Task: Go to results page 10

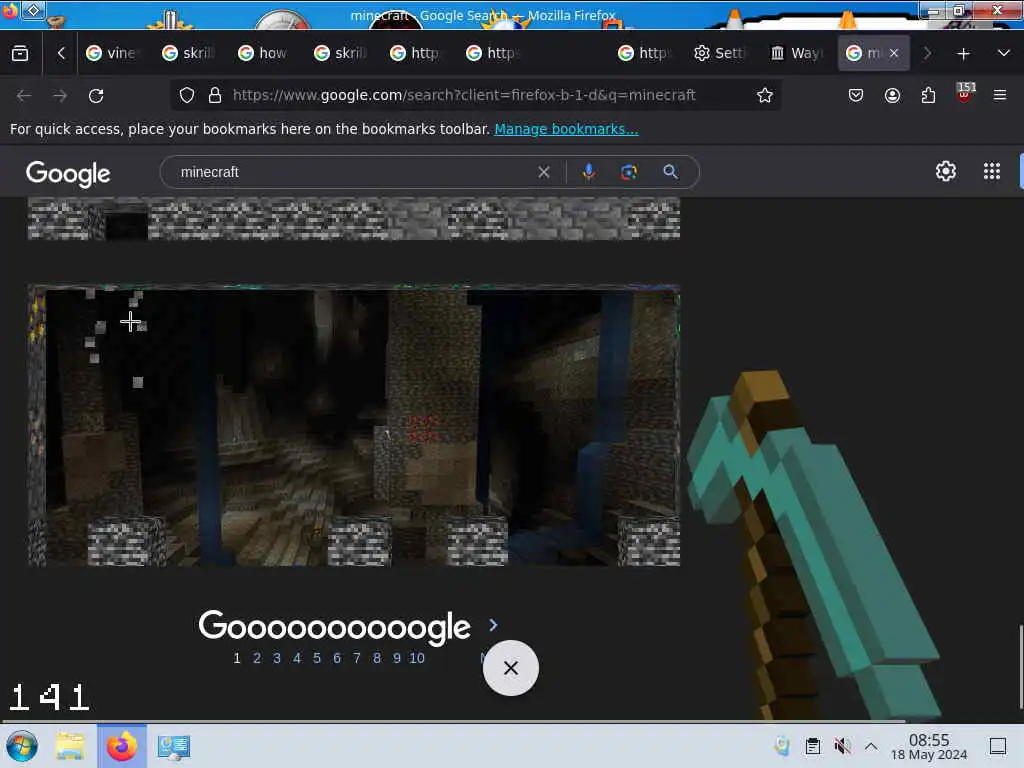Action: click(417, 658)
